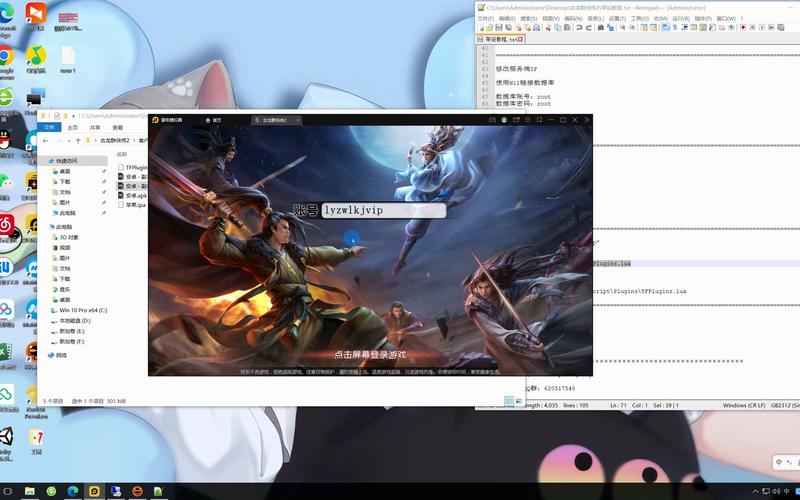Screen dimensions: 800x500
Task: Open the emulator mail icon
Action: 516,120
